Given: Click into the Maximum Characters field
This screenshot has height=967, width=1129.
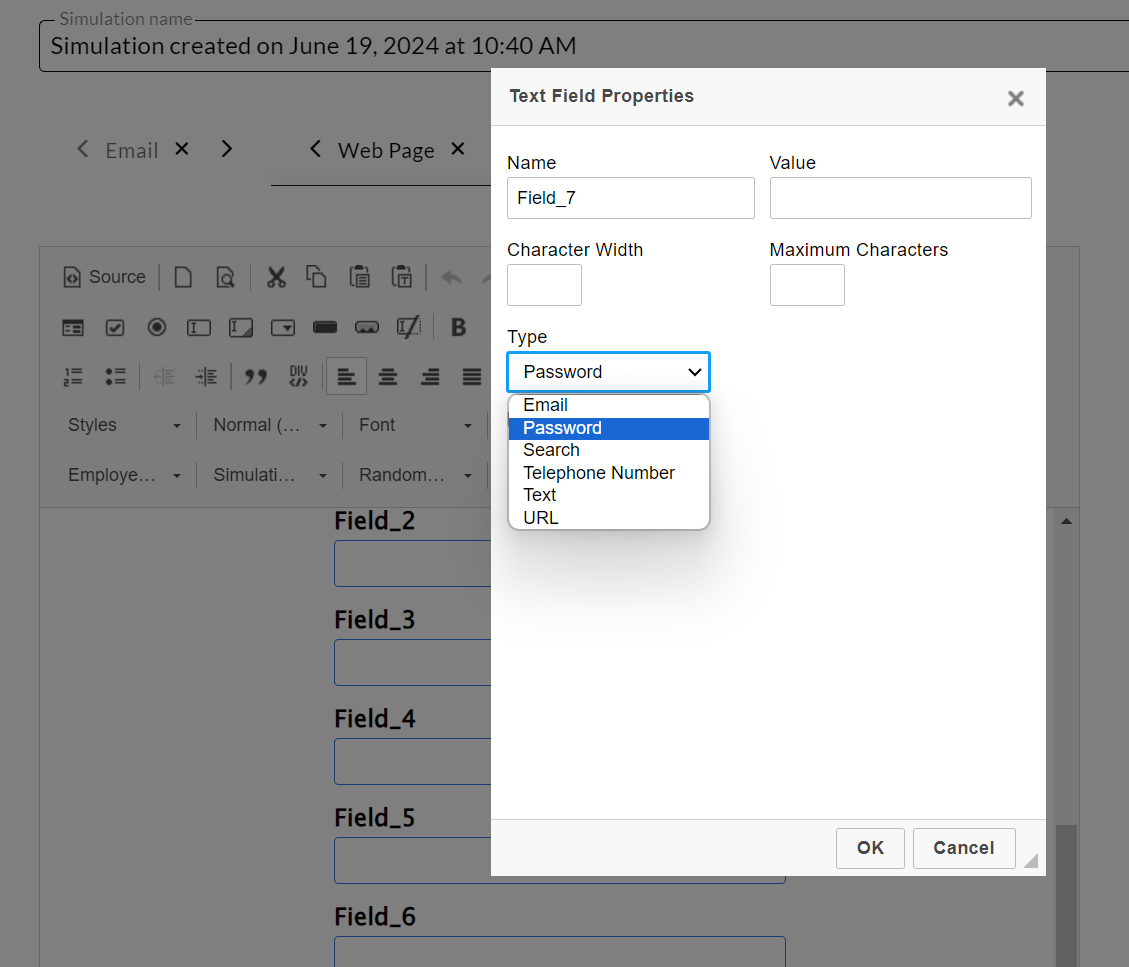Looking at the screenshot, I should pyautogui.click(x=807, y=285).
